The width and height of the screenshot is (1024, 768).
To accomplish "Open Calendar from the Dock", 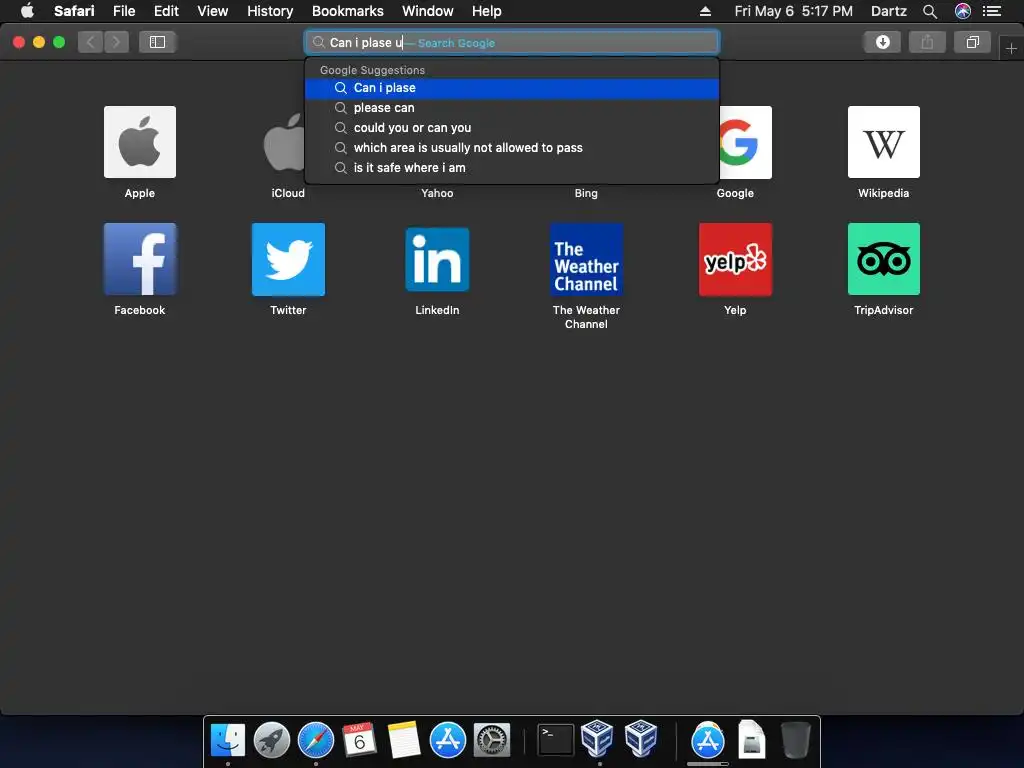I will [x=359, y=740].
